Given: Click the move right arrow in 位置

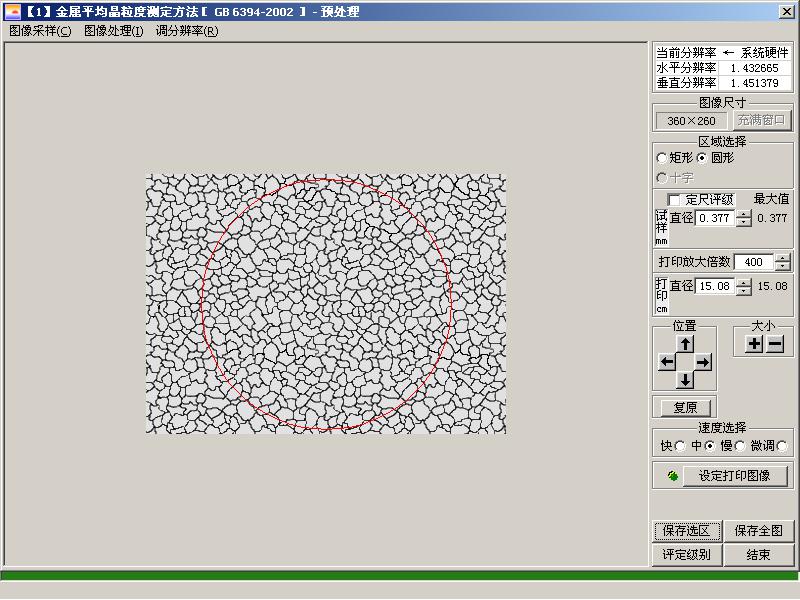Looking at the screenshot, I should [704, 362].
